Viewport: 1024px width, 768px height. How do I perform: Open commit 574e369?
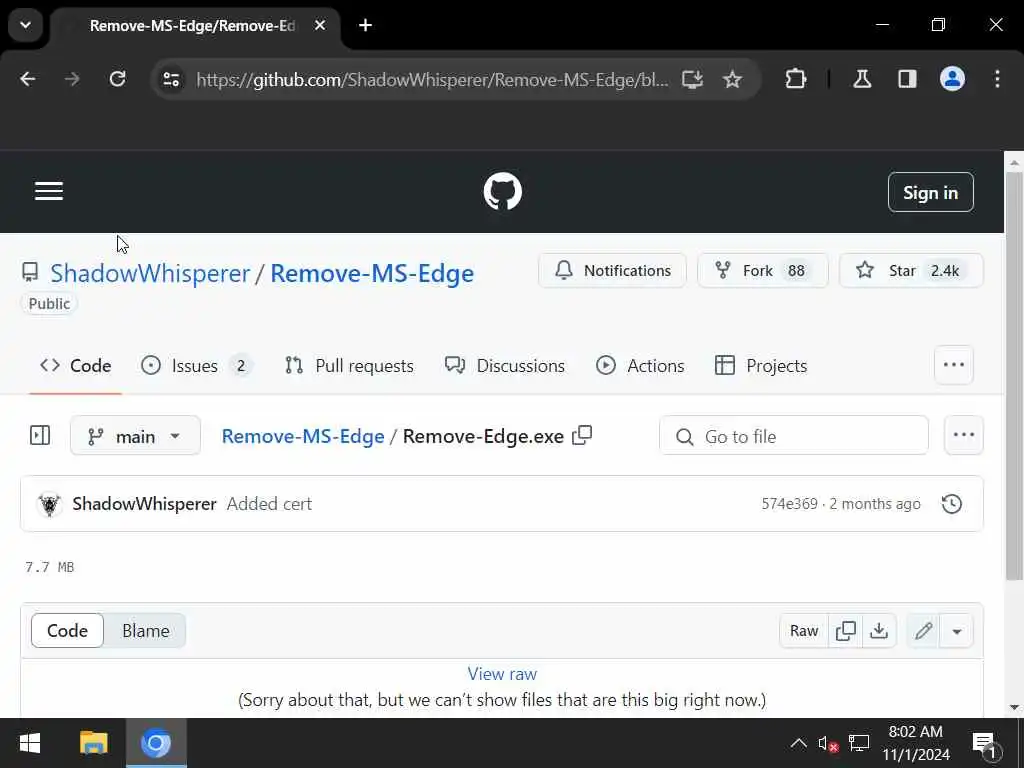(x=789, y=504)
